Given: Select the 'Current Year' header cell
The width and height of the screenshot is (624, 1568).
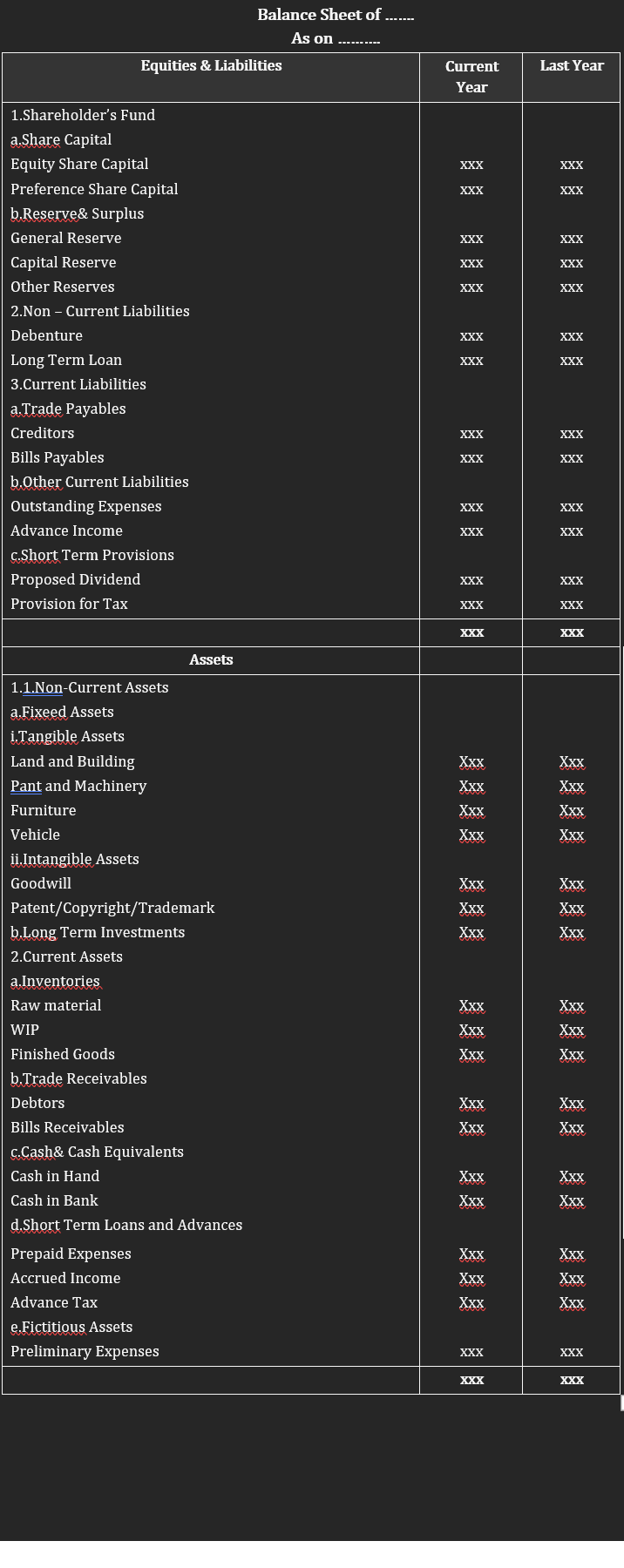Looking at the screenshot, I should click(x=471, y=77).
